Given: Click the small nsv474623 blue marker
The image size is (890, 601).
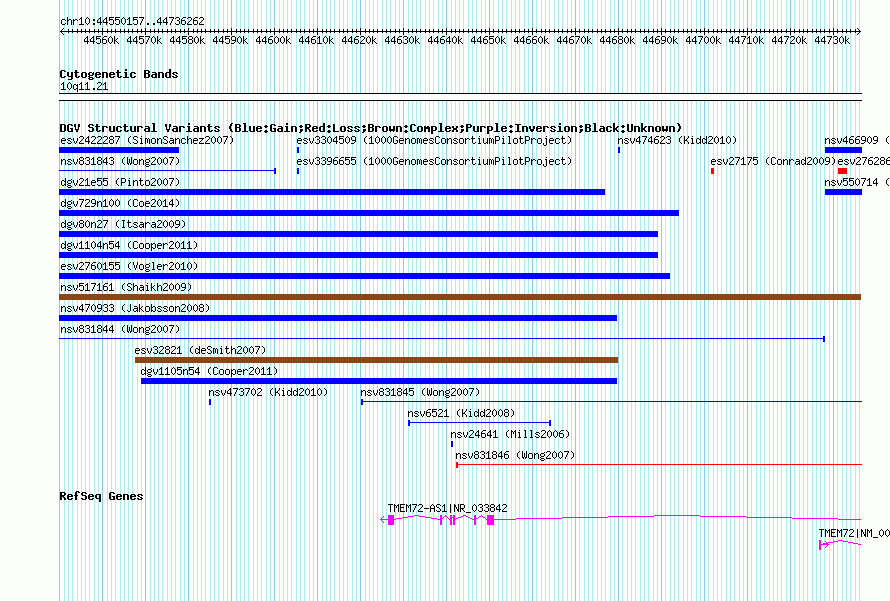Looking at the screenshot, I should coord(619,150).
